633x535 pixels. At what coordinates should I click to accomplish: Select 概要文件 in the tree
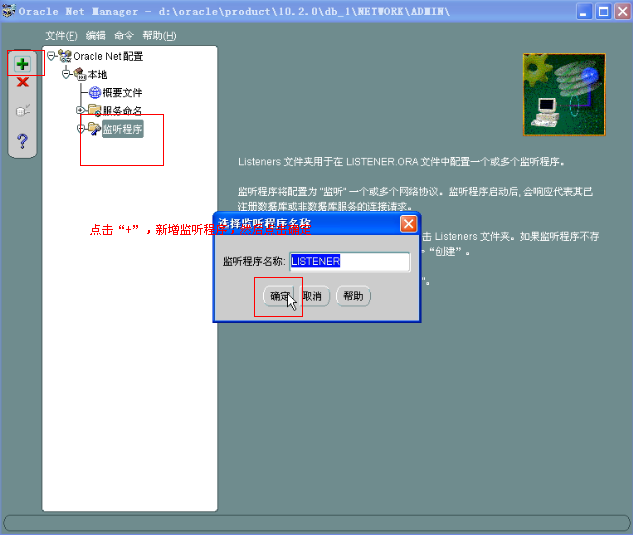click(122, 93)
